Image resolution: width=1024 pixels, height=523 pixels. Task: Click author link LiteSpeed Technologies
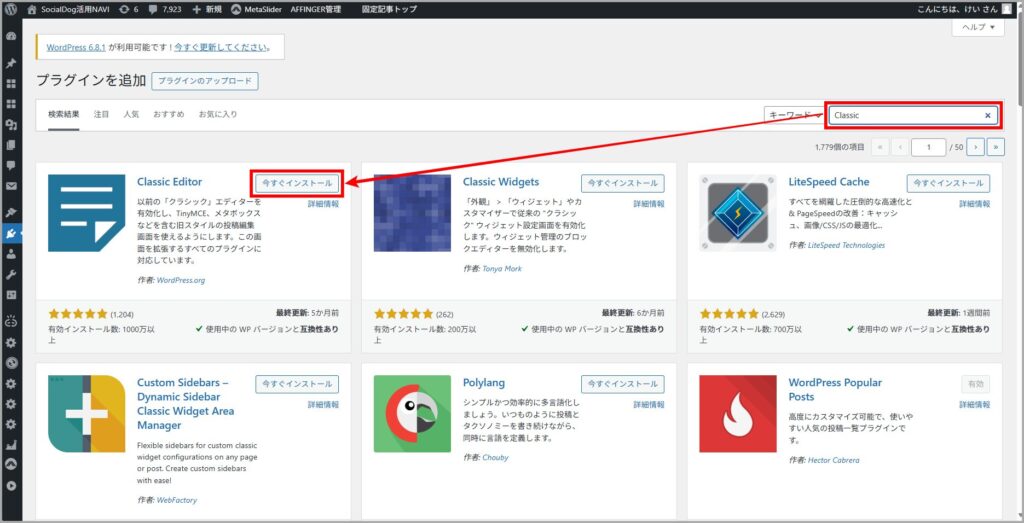coord(846,246)
